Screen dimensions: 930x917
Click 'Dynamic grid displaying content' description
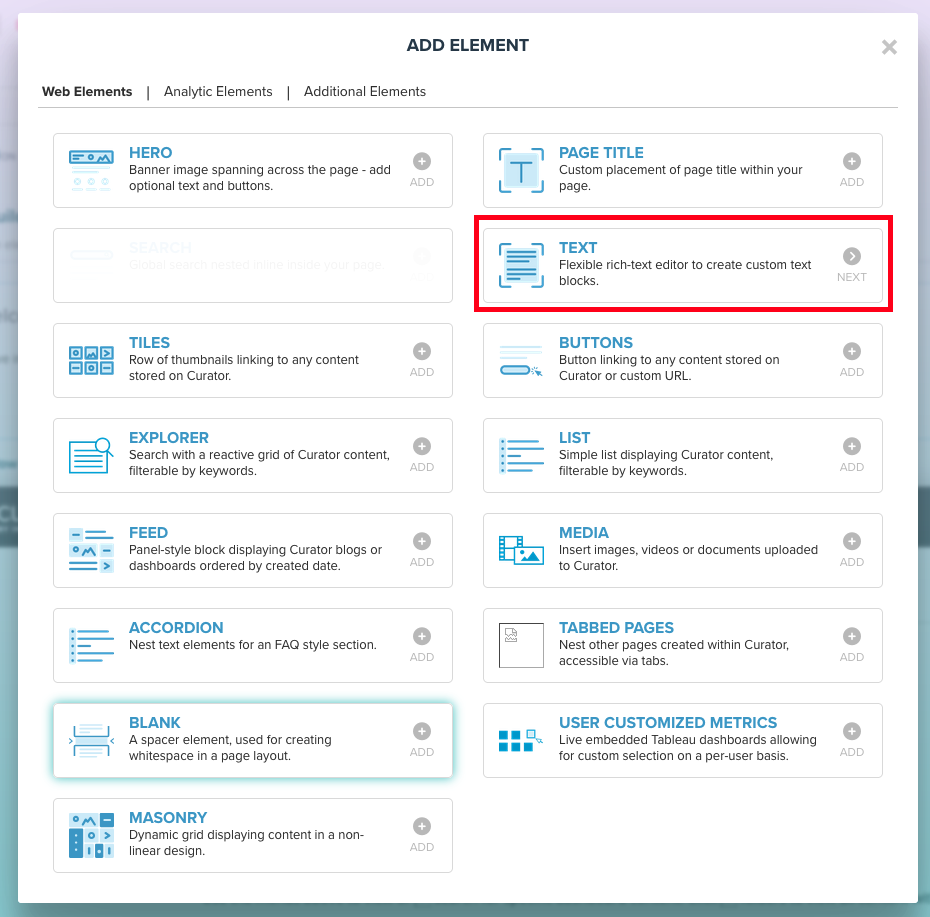(x=246, y=842)
